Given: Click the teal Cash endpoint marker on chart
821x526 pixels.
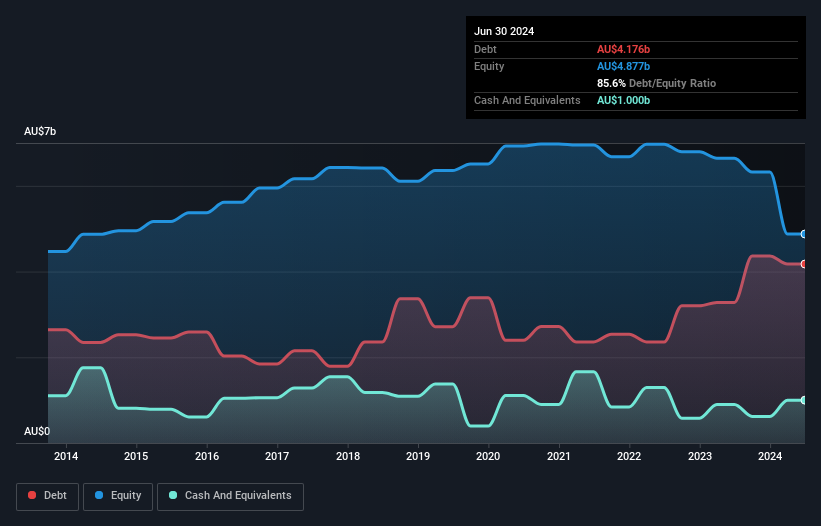Looking at the screenshot, I should [x=804, y=400].
